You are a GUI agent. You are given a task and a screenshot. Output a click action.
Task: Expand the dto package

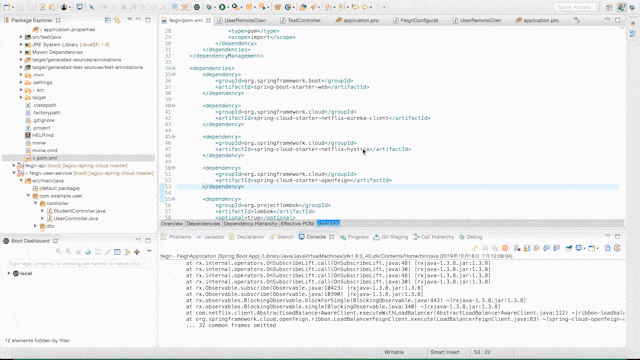pyautogui.click(x=36, y=226)
